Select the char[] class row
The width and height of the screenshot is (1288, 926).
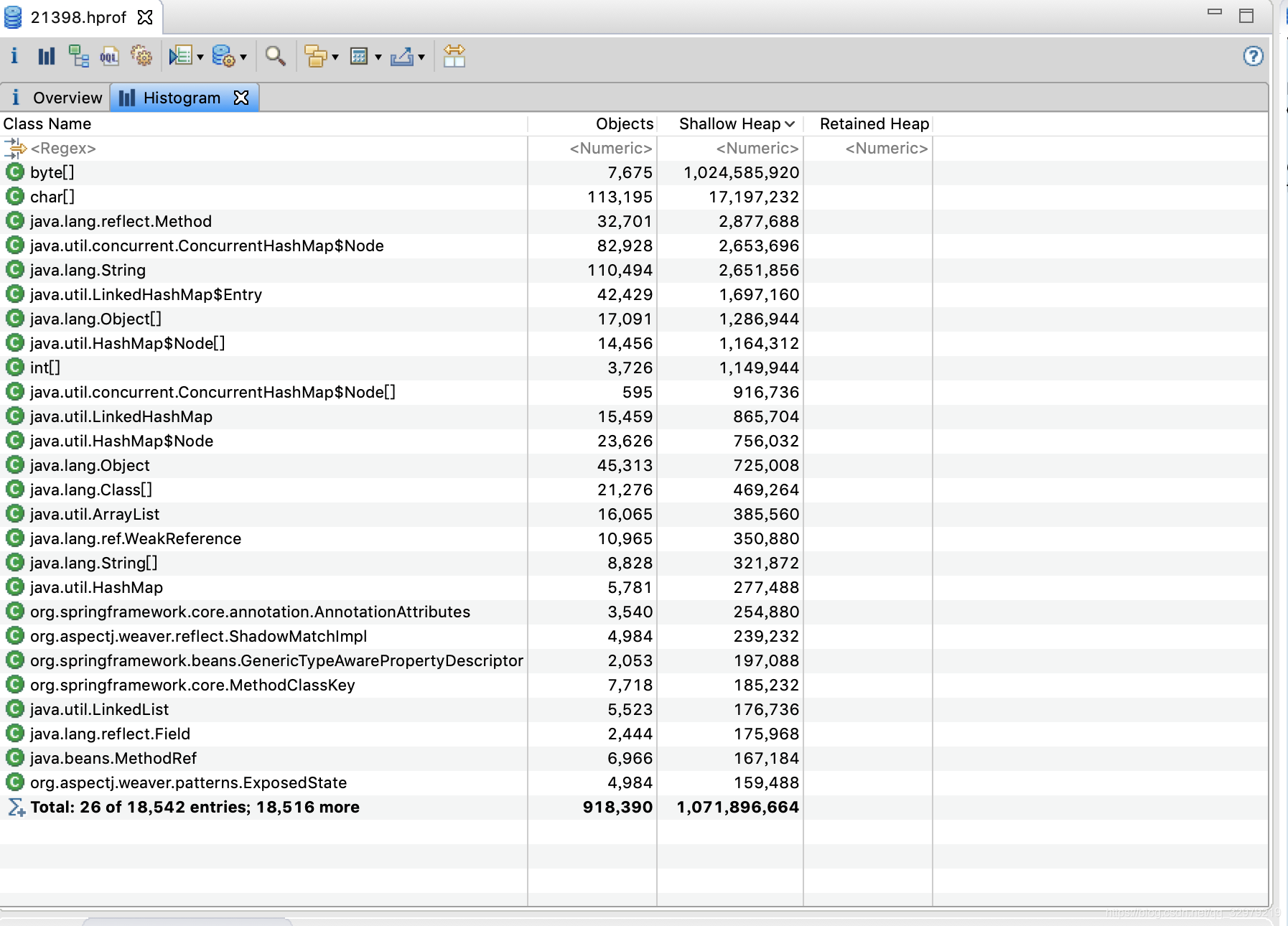point(634,197)
